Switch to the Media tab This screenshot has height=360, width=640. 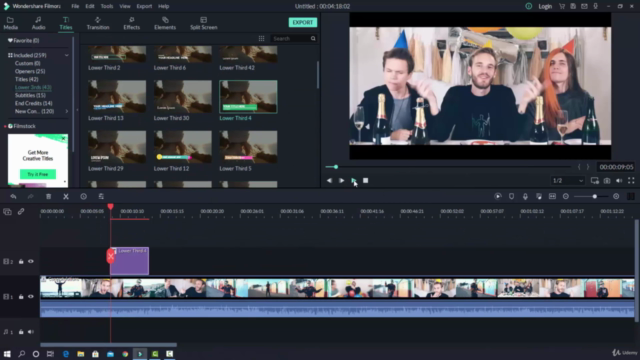point(11,23)
